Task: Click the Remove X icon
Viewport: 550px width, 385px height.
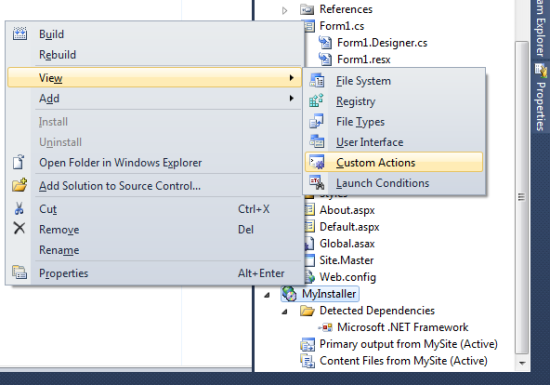Action: tap(19, 228)
